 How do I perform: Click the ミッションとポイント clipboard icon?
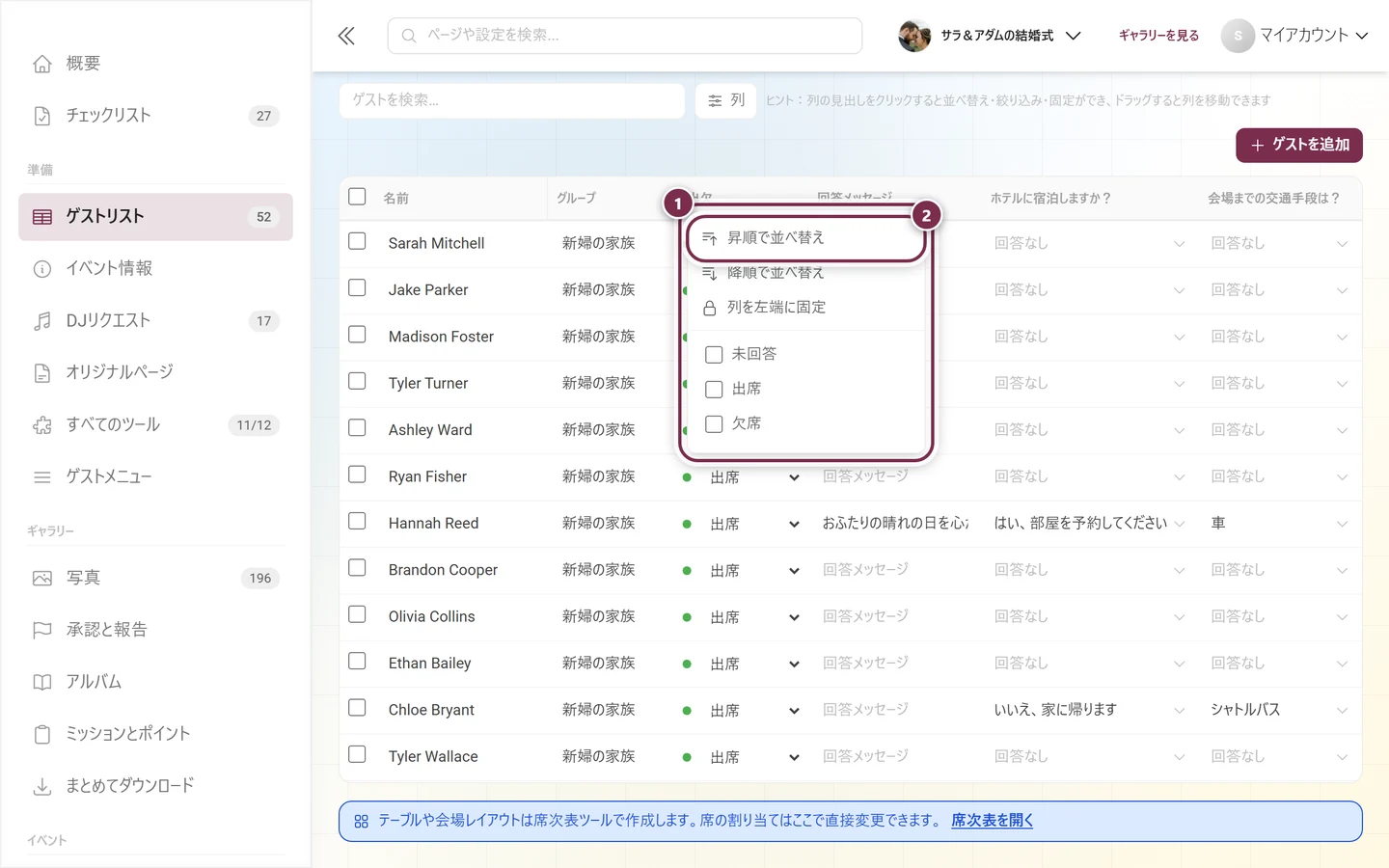(42, 735)
